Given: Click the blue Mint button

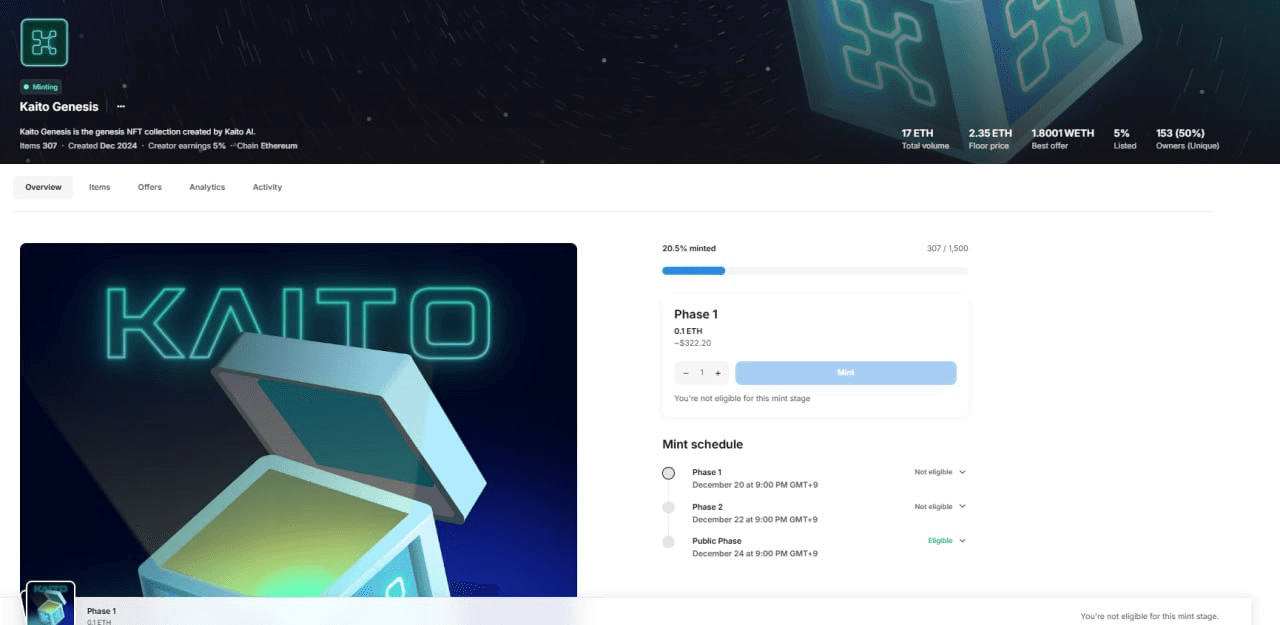Looking at the screenshot, I should pyautogui.click(x=846, y=373).
